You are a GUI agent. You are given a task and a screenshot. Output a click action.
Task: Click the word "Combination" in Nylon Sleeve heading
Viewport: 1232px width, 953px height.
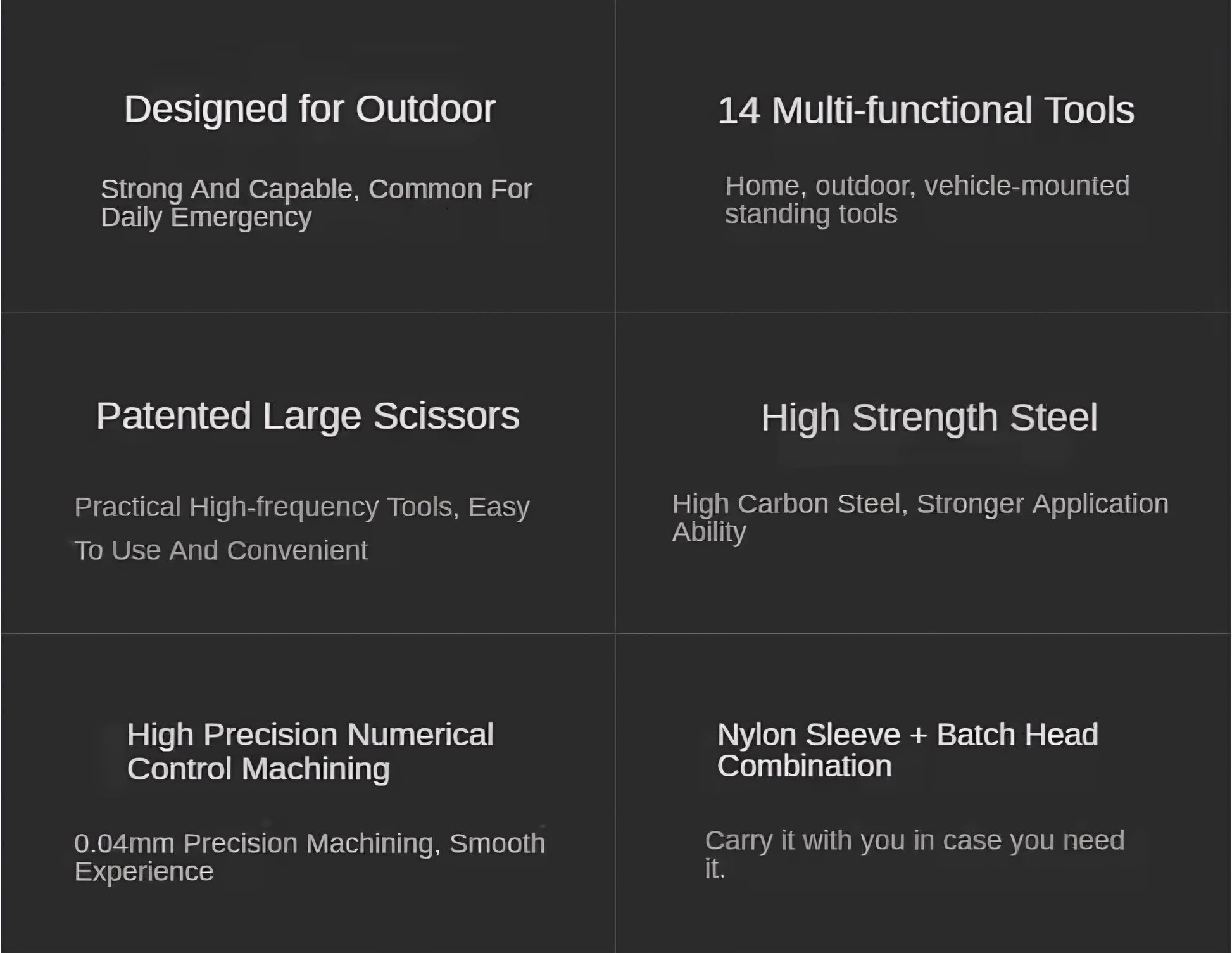[804, 766]
